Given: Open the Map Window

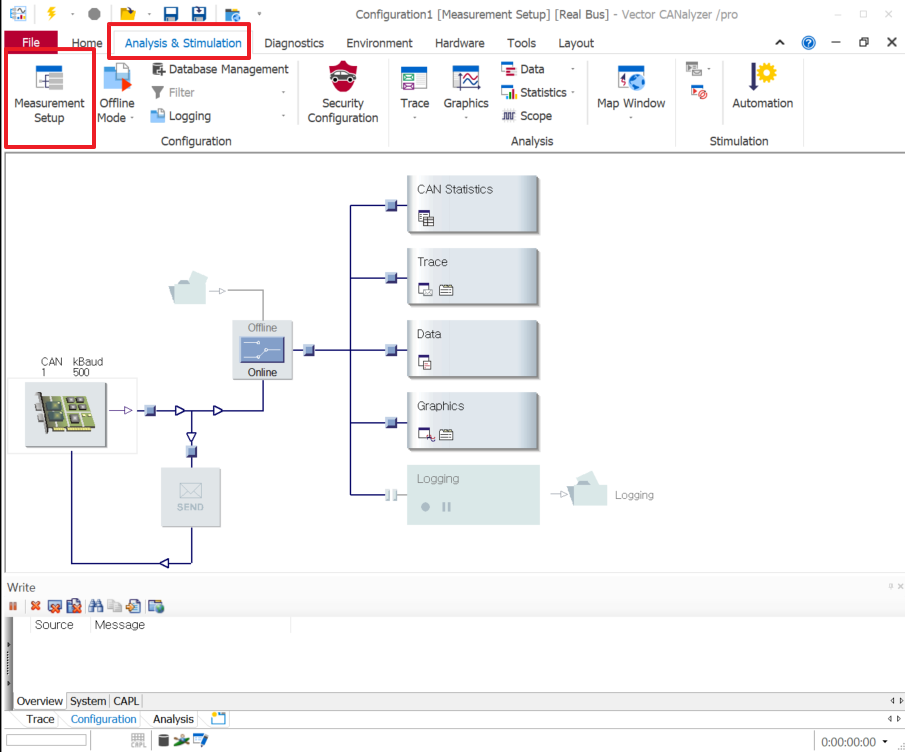Looking at the screenshot, I should click(x=631, y=88).
